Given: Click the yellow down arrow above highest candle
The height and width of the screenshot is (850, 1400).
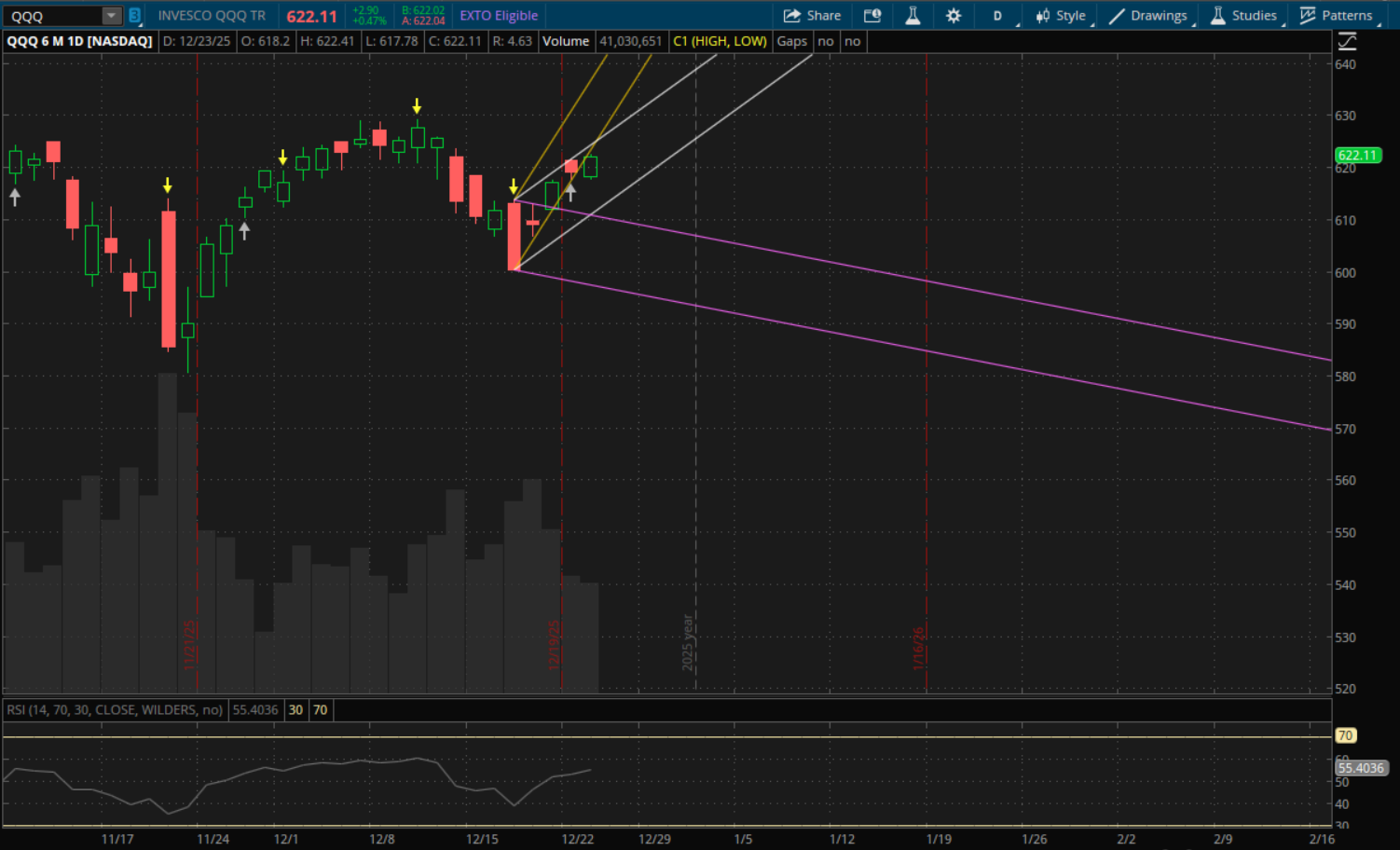Looking at the screenshot, I should click(x=417, y=106).
